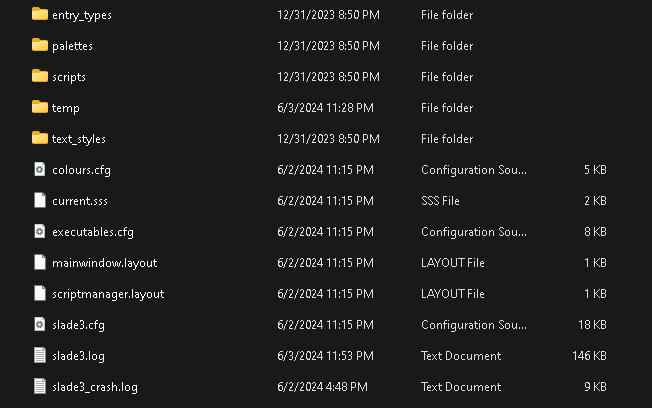Select the SSS File type label
Viewport: 652px width, 408px height.
[440, 201]
